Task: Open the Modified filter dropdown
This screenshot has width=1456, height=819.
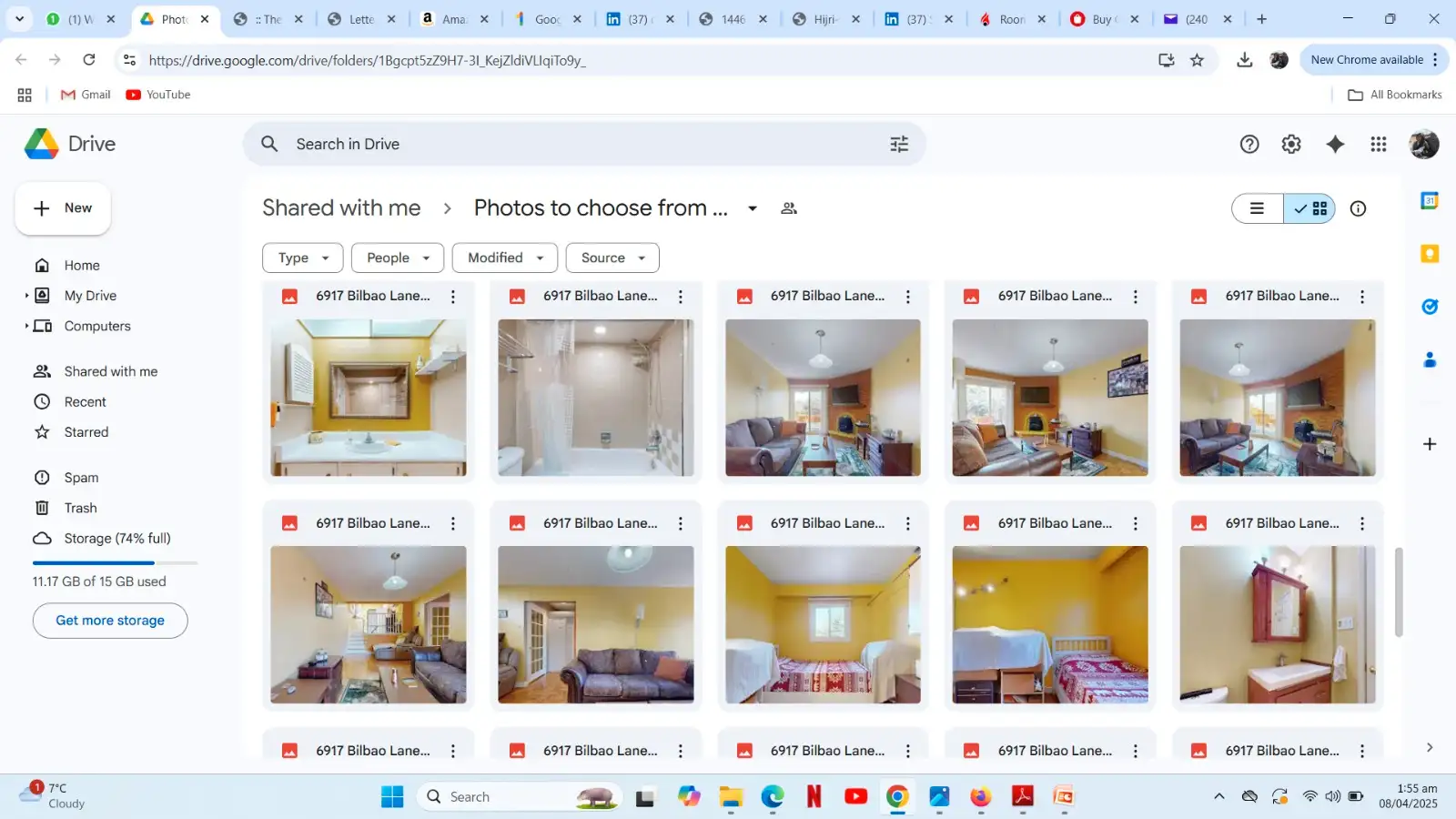Action: 505,258
